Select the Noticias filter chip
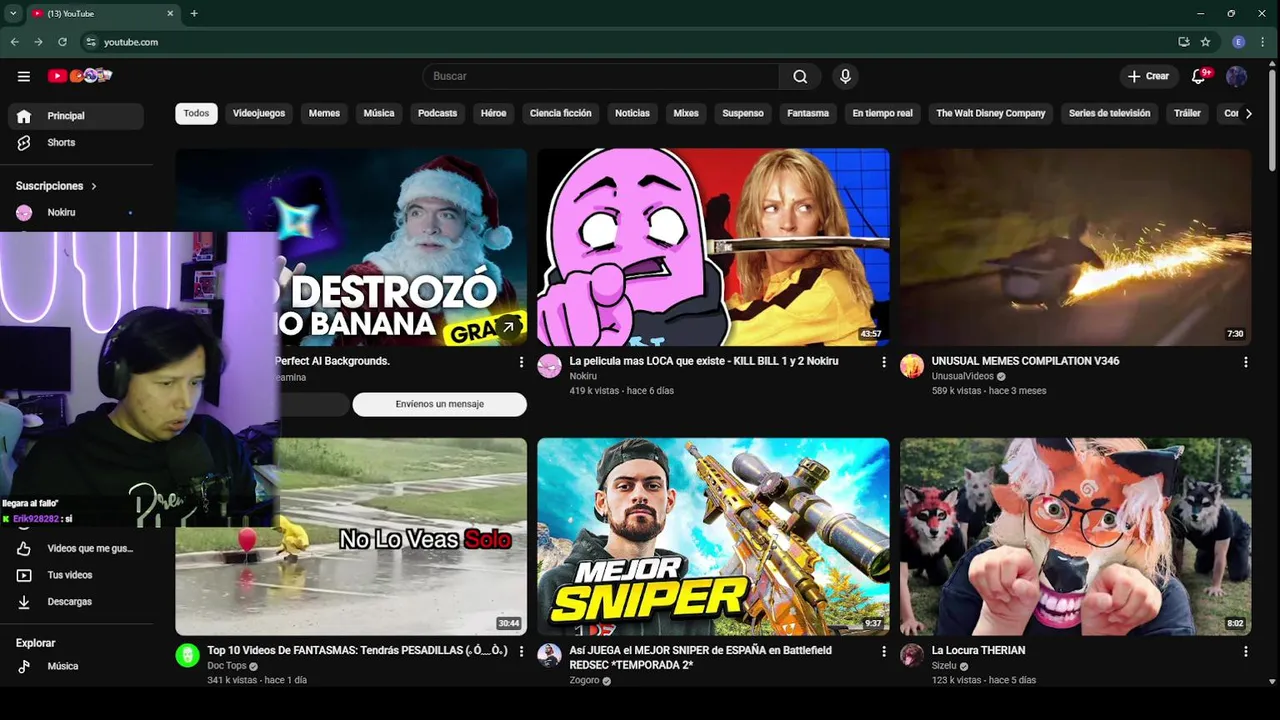 (632, 113)
